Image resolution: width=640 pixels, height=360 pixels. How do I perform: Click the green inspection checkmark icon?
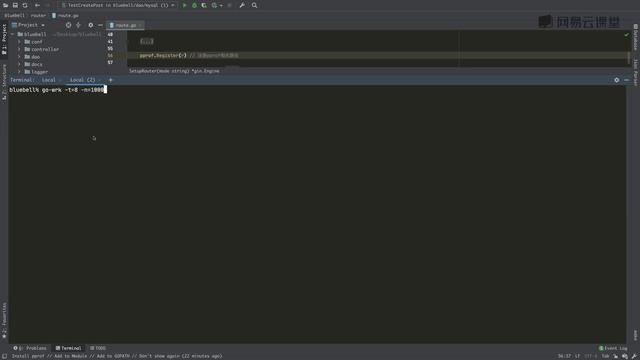pyautogui.click(x=627, y=35)
